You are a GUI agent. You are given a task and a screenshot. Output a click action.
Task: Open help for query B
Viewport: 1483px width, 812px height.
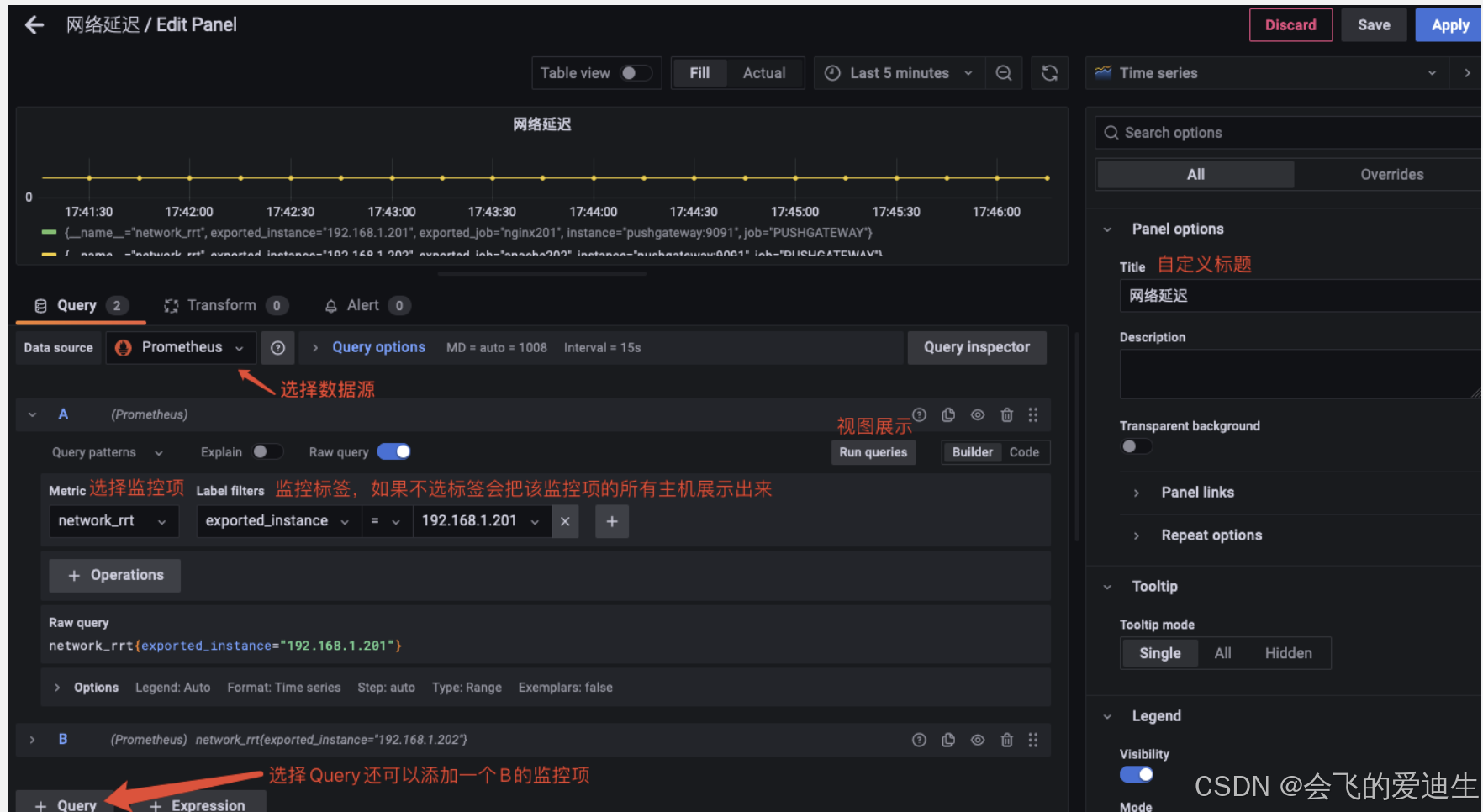[920, 740]
